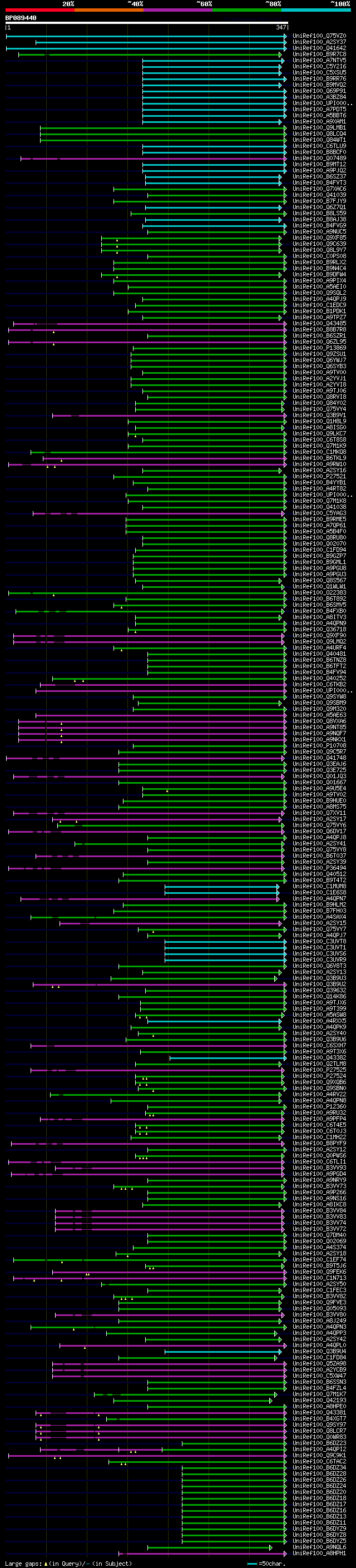
Task: Click the UniRef100_Q9XF85 label
Action: 319,238
